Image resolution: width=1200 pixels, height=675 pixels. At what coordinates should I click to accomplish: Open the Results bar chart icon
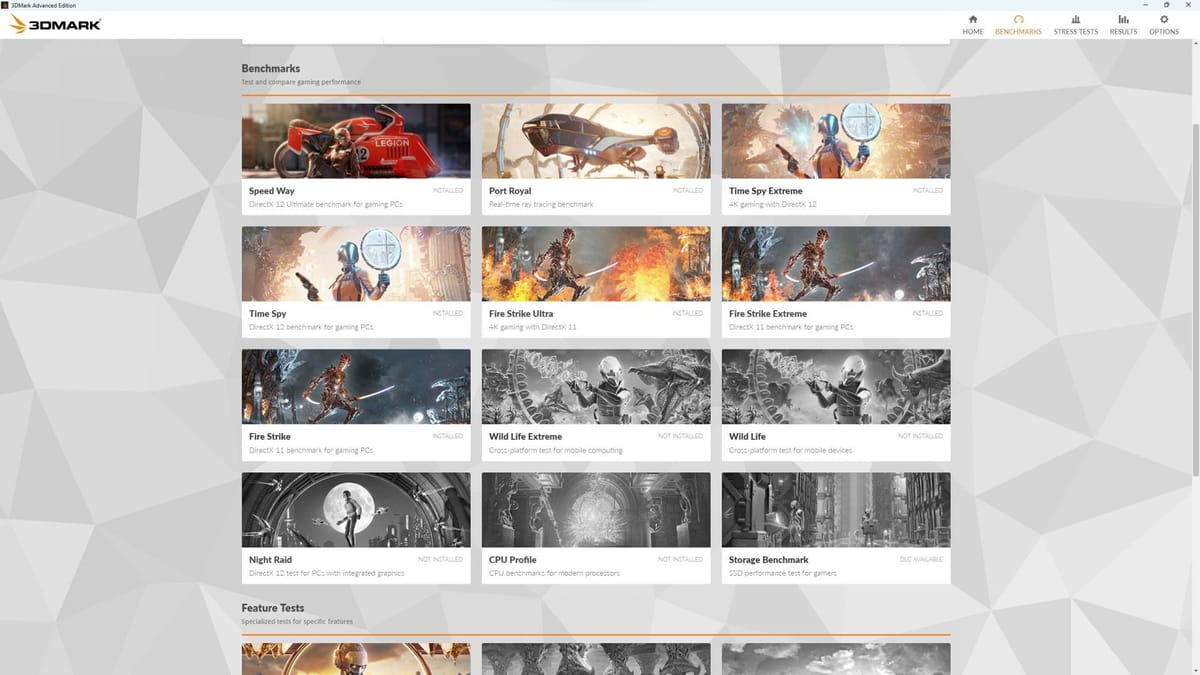1123,19
